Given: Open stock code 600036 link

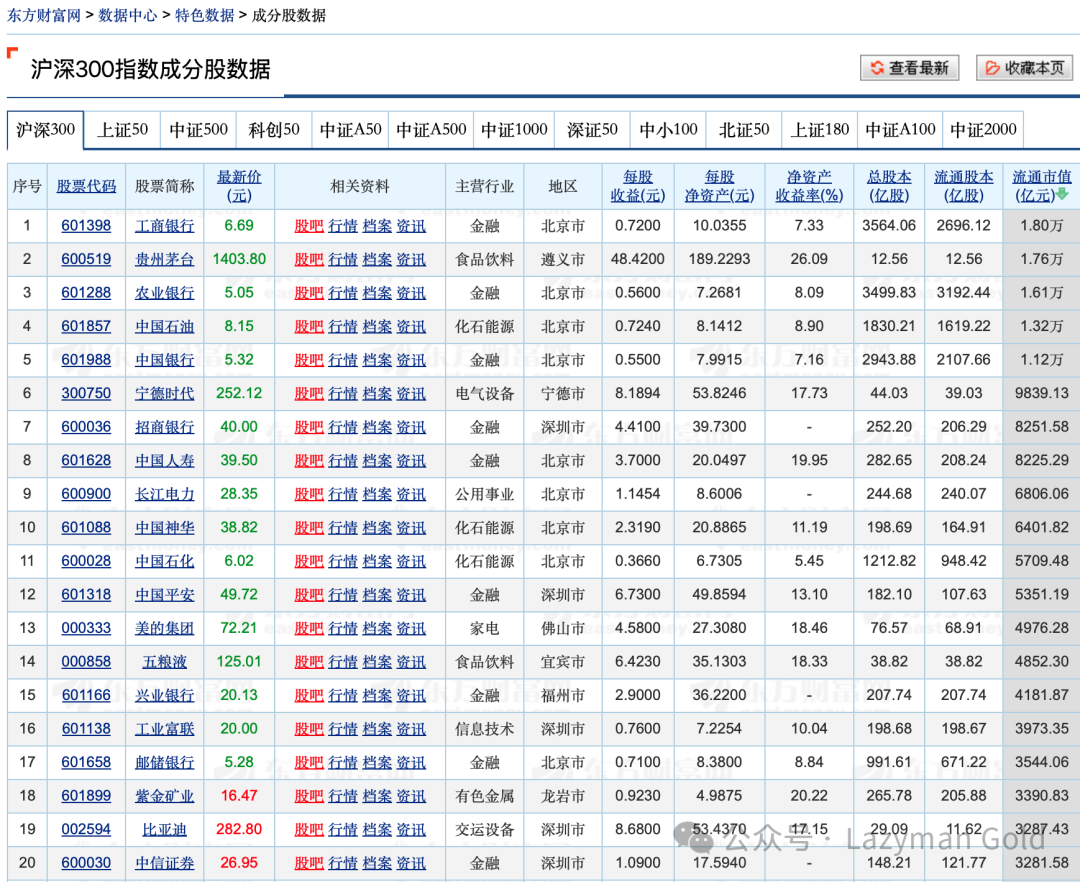Looking at the screenshot, I should (x=86, y=427).
